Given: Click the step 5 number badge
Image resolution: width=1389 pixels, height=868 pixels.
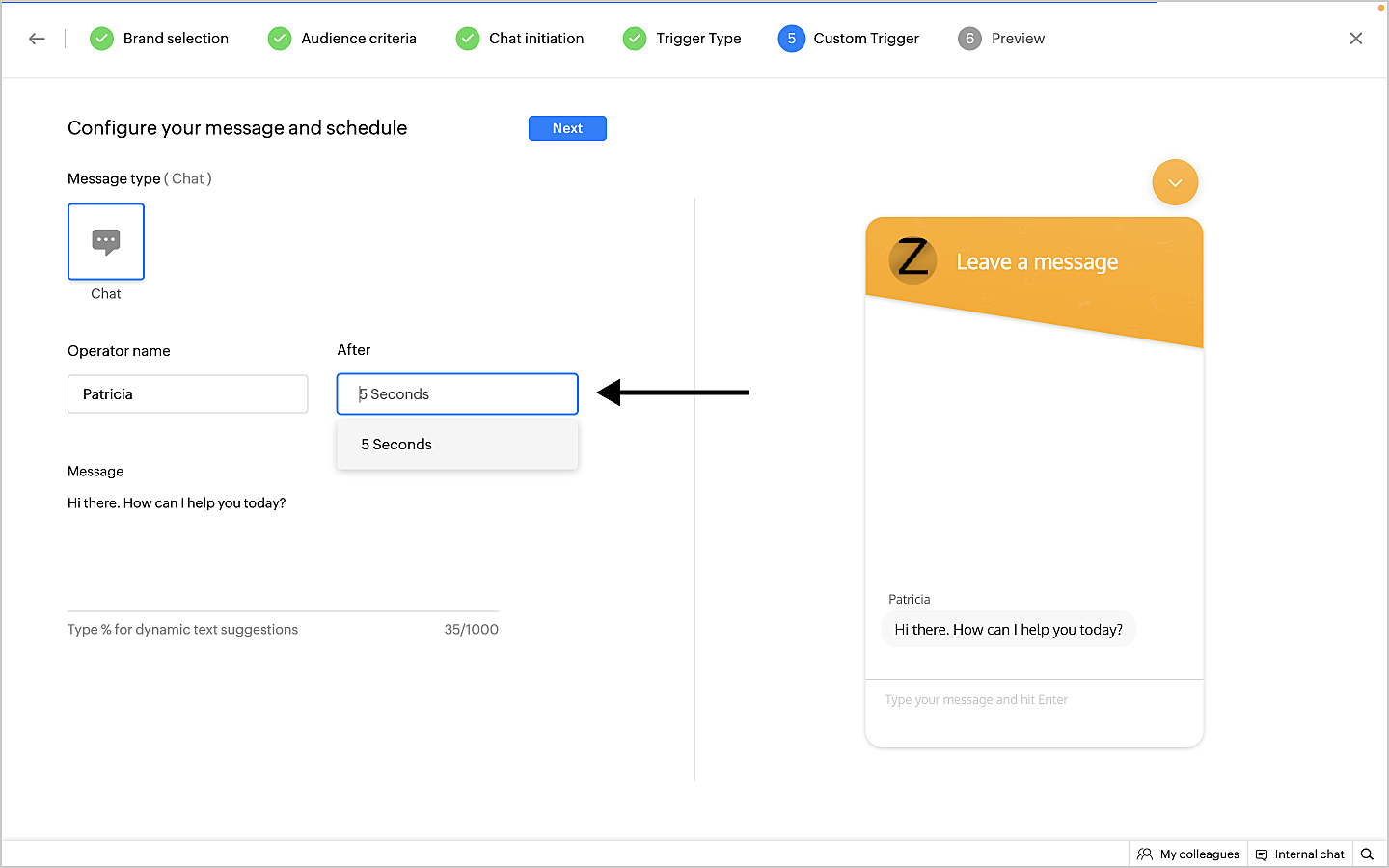Looking at the screenshot, I should (x=792, y=39).
